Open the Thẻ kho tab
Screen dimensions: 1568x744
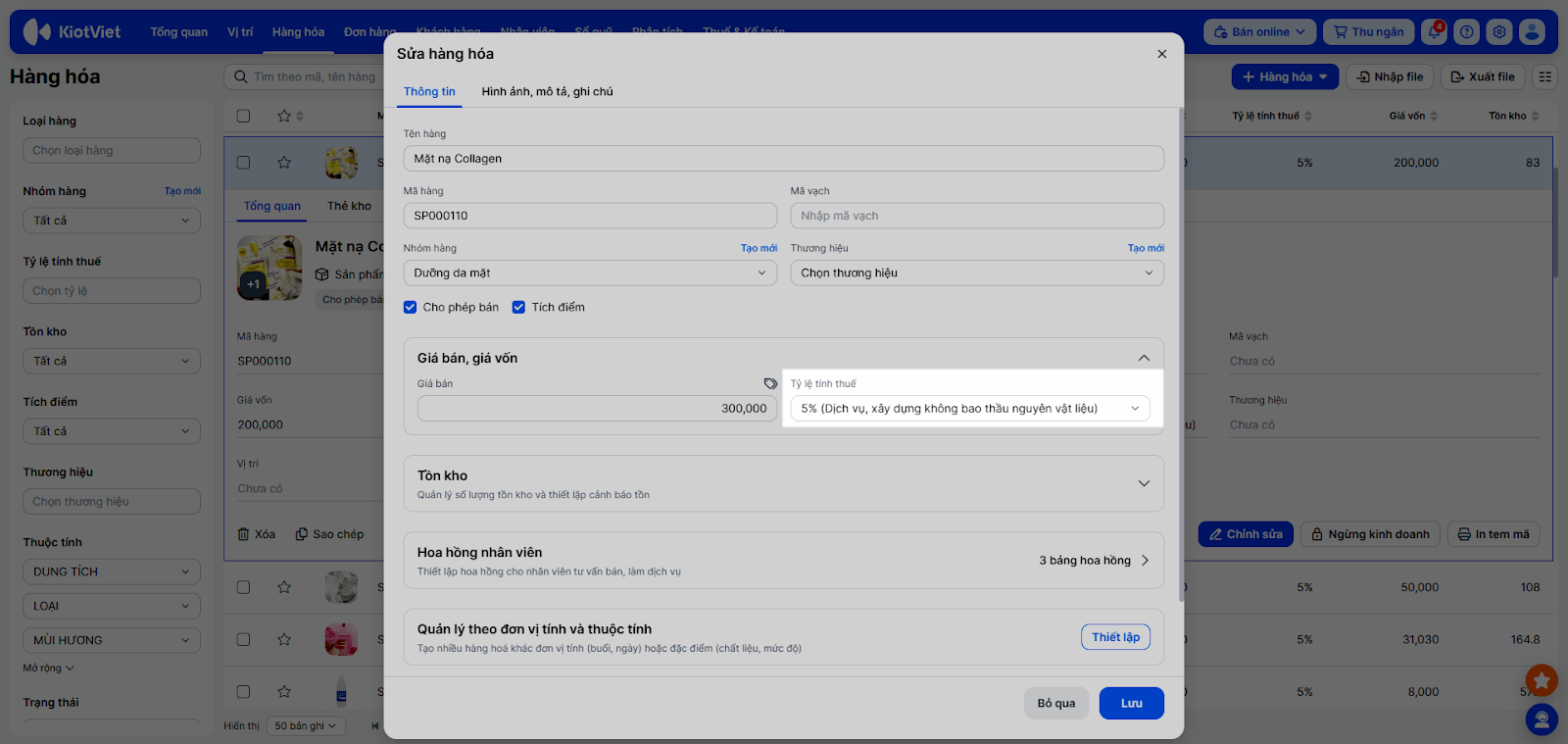(350, 206)
